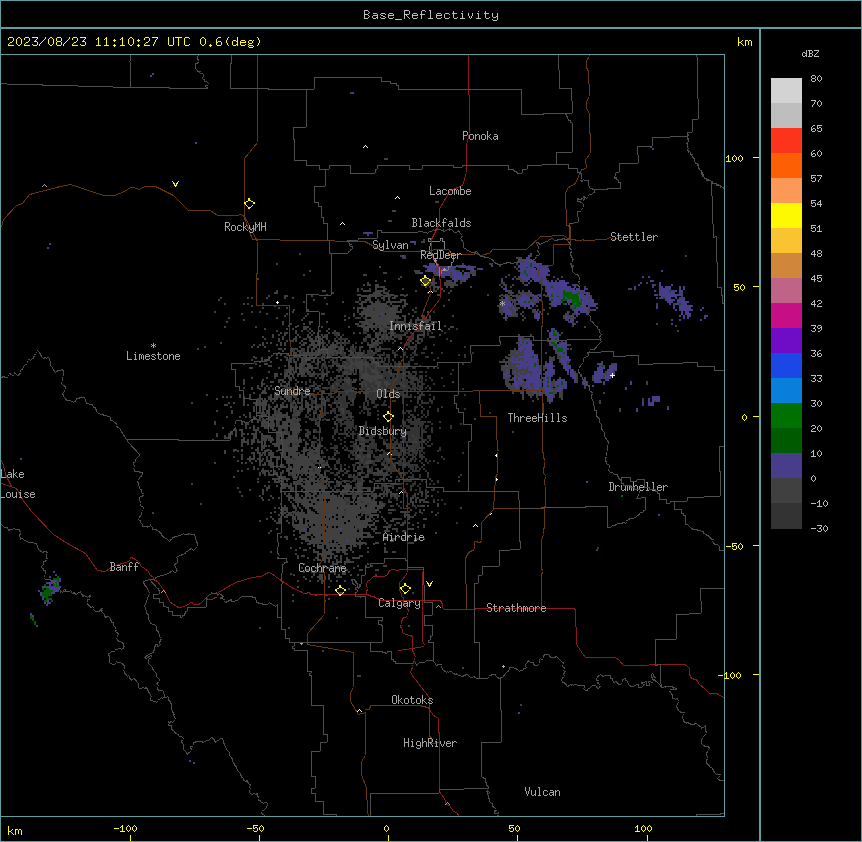Click the yellow diamond marker below RedDeer
Screen dimensions: 862x842
(x=426, y=281)
